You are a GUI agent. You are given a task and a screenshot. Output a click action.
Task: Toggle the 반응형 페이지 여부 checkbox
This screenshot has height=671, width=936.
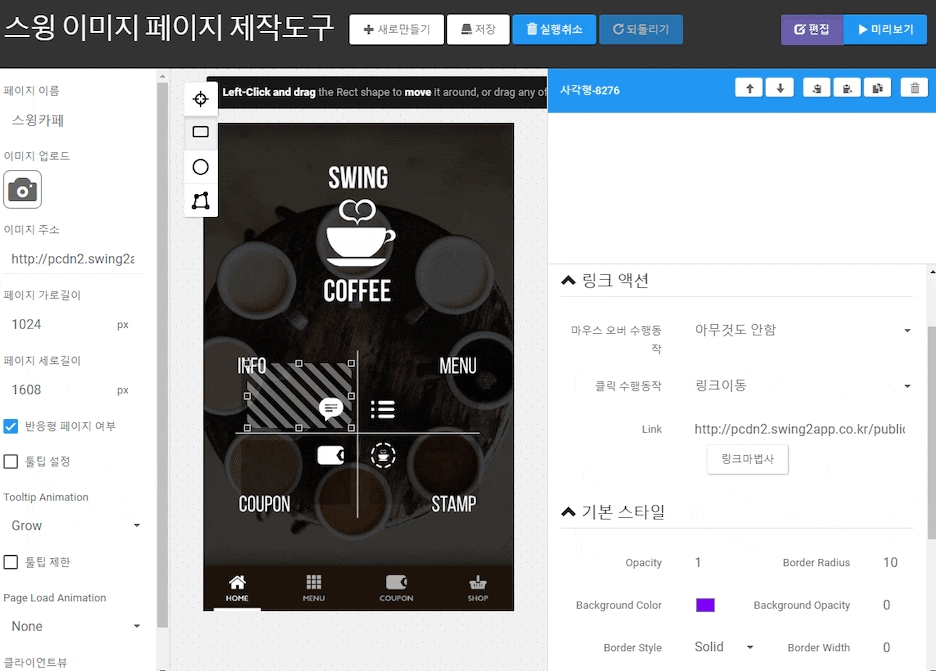[11, 426]
